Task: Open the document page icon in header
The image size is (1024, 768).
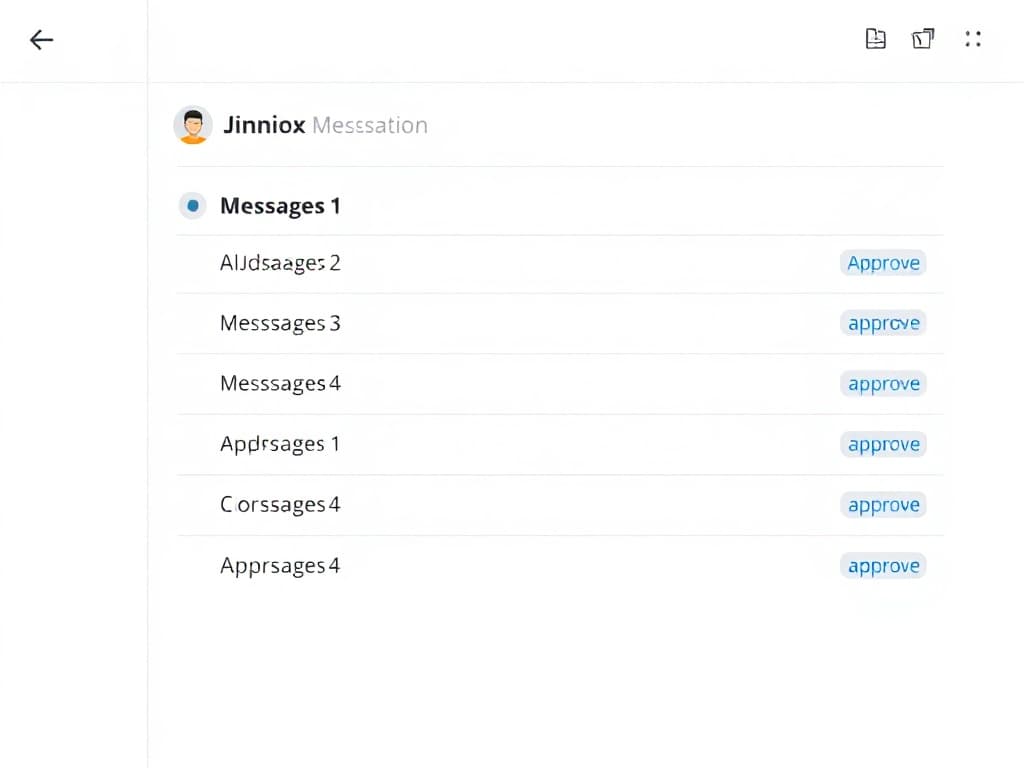Action: point(875,39)
